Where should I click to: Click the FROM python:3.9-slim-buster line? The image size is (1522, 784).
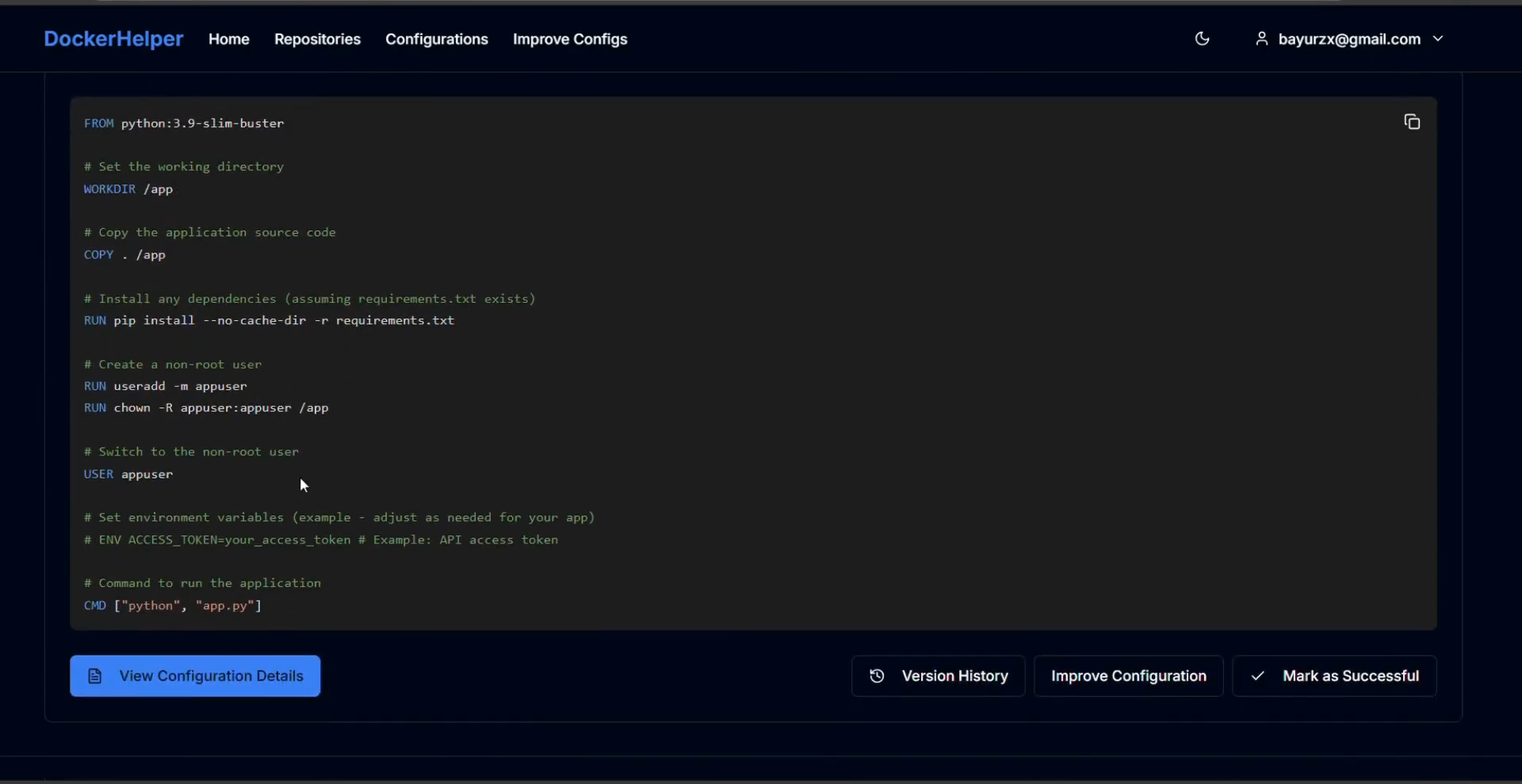click(184, 124)
